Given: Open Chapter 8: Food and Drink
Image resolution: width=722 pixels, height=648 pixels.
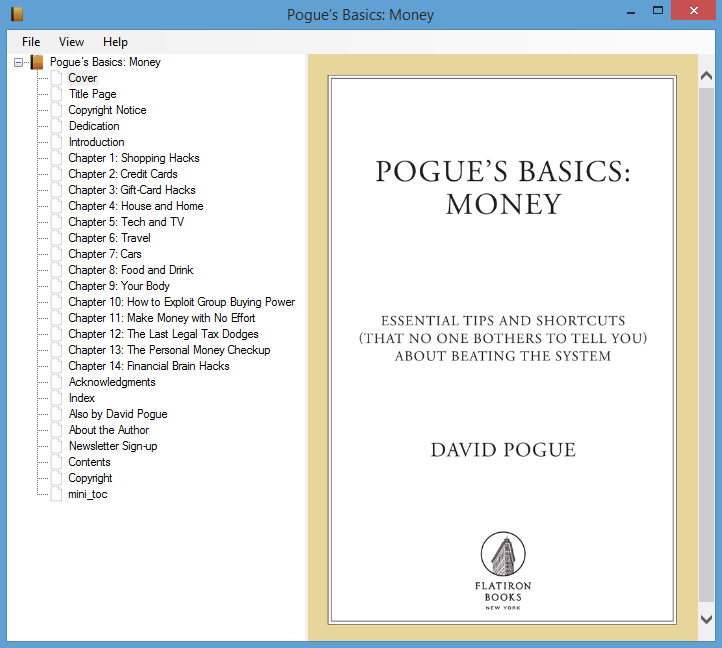Looking at the screenshot, I should click(131, 270).
